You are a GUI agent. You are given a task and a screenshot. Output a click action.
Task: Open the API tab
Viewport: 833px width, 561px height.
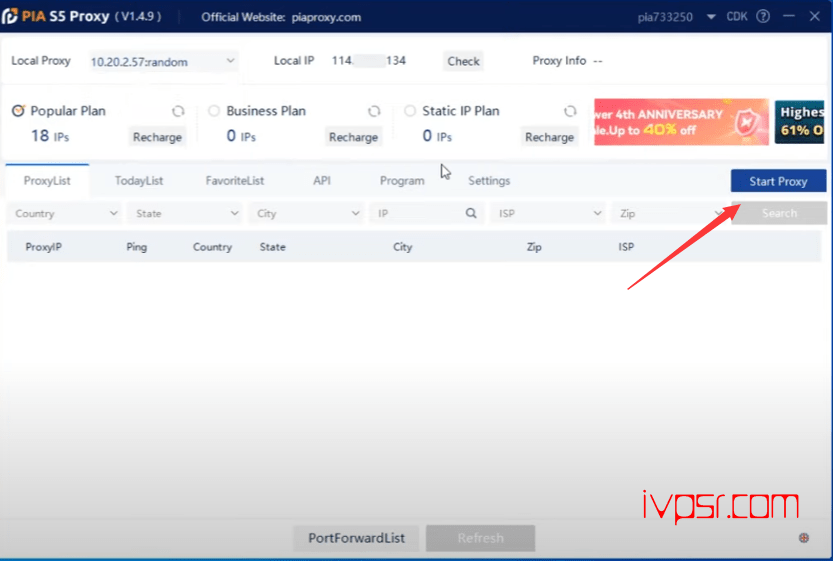(321, 181)
